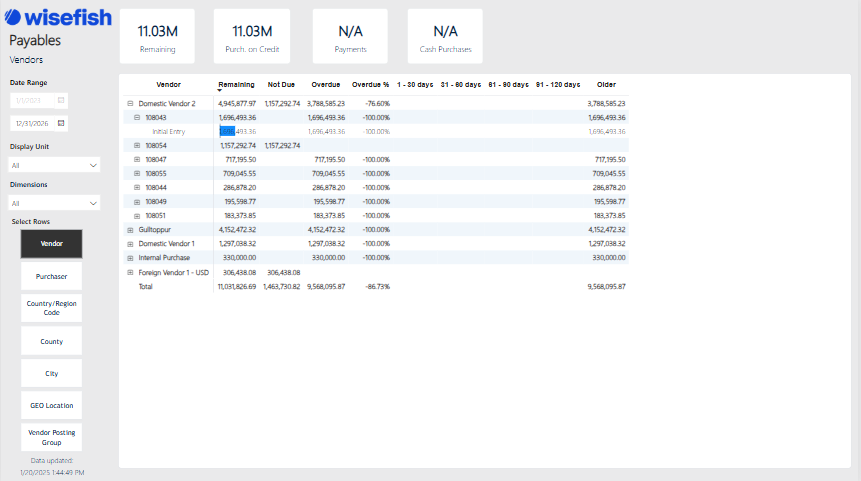Viewport: 861px width, 481px height.
Task: Open the end date calendar picker icon
Action: [x=61, y=123]
